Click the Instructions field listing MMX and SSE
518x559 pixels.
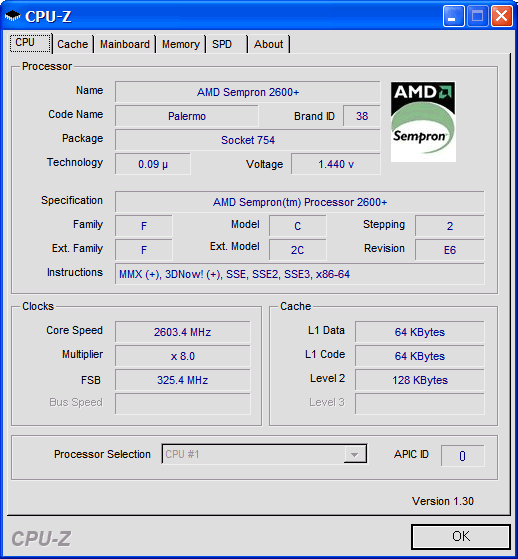point(299,274)
